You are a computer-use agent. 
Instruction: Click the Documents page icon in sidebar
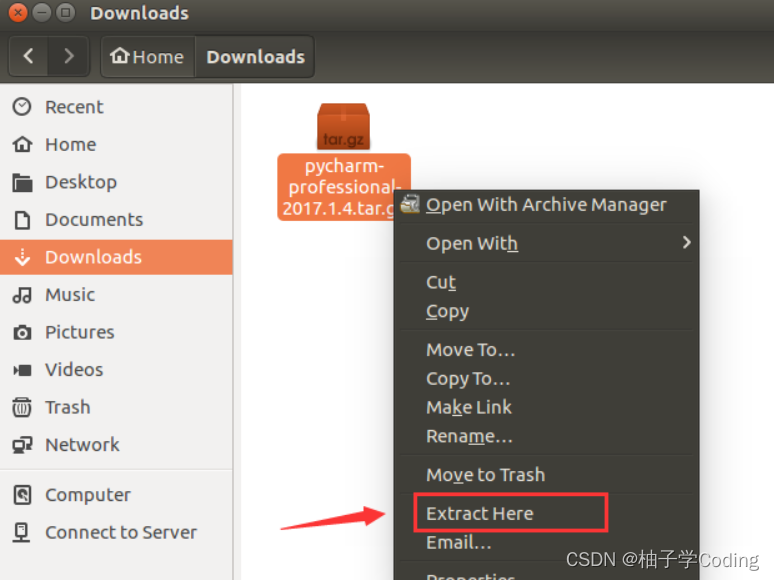22,220
